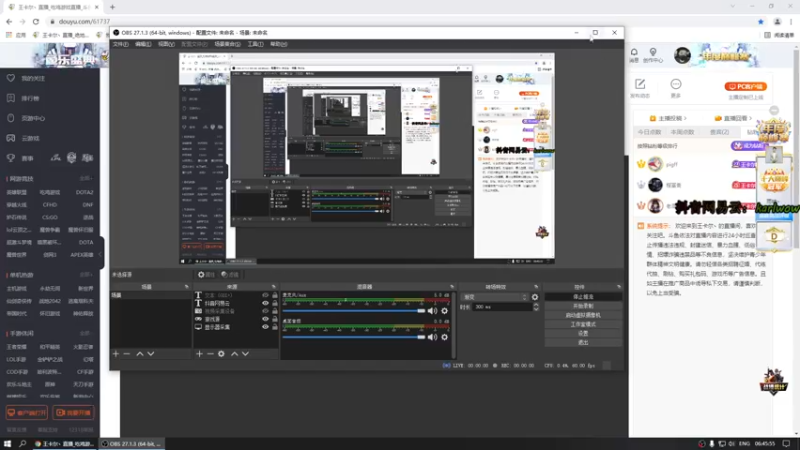Image resolution: width=800 pixels, height=450 pixels.
Task: Switch to the 本周点数 ranking tab
Action: [683, 132]
